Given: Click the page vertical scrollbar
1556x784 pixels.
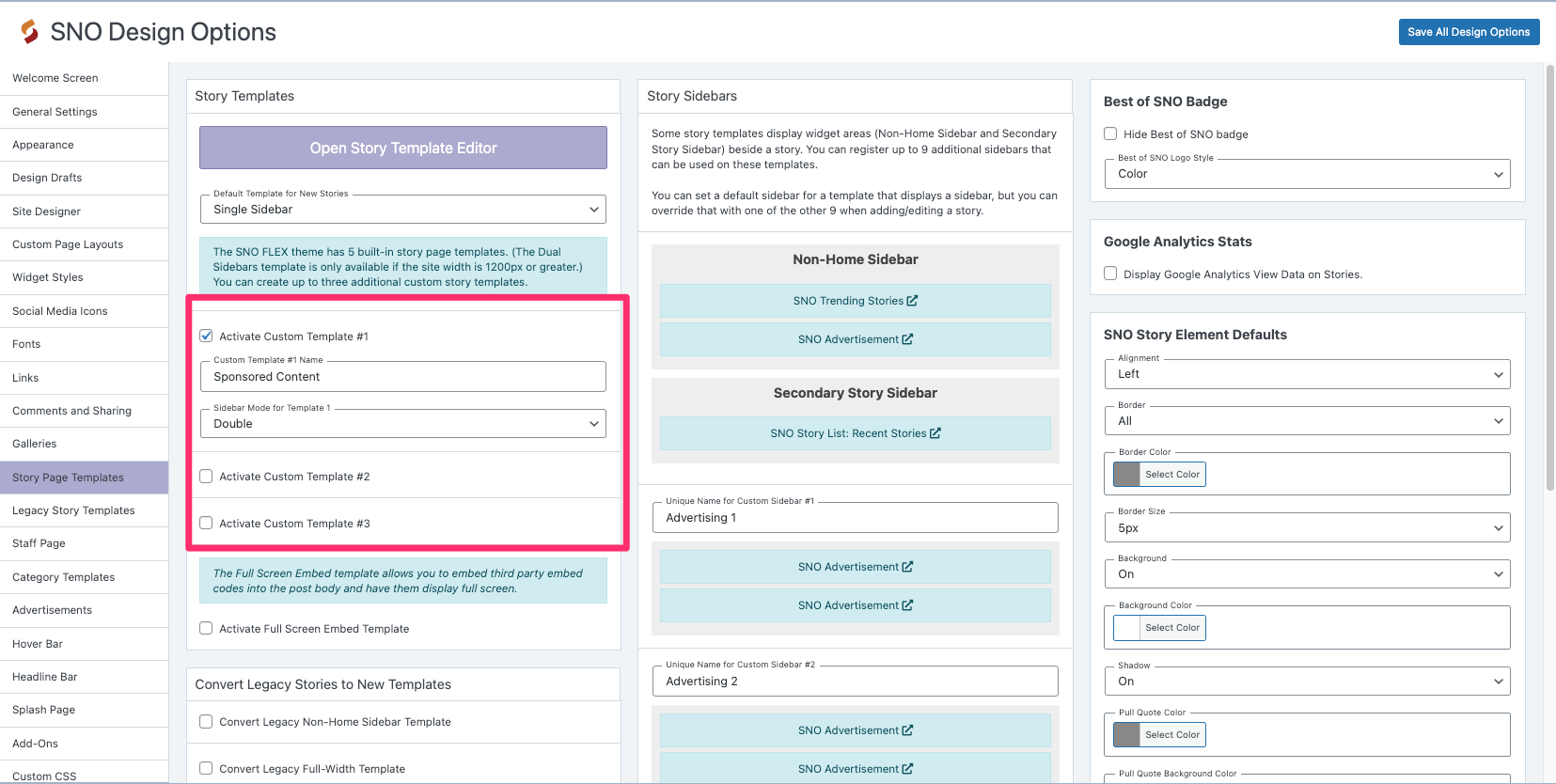Looking at the screenshot, I should (1550, 277).
